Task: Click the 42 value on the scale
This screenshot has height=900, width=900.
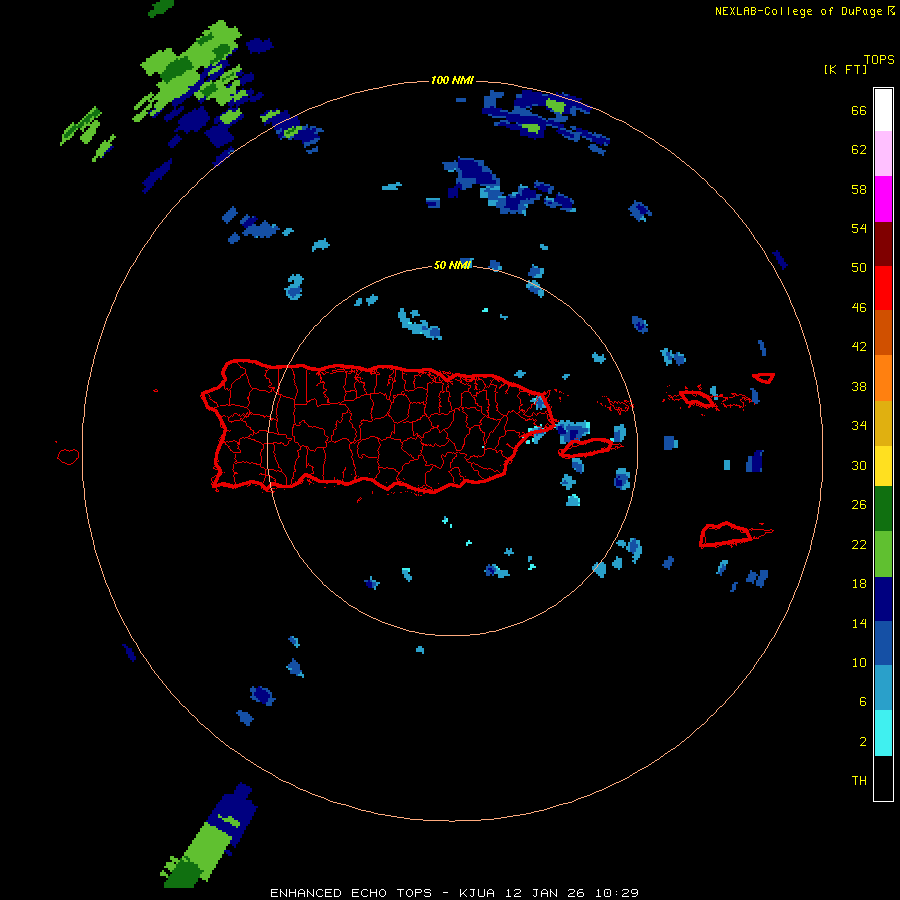Action: (x=859, y=347)
